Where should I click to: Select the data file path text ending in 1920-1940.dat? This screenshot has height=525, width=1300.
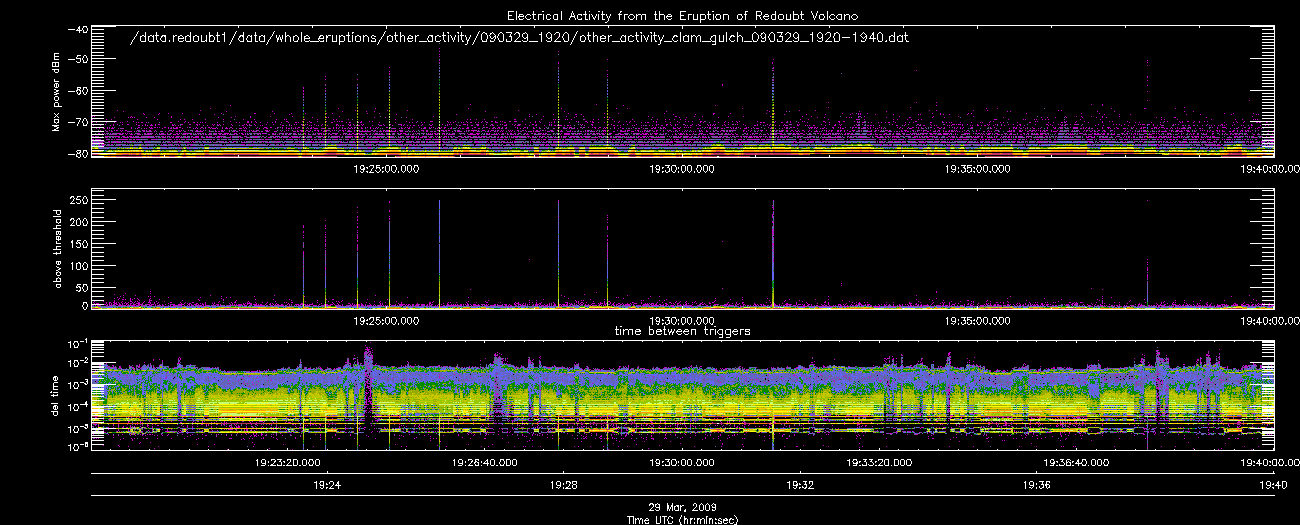tap(521, 38)
